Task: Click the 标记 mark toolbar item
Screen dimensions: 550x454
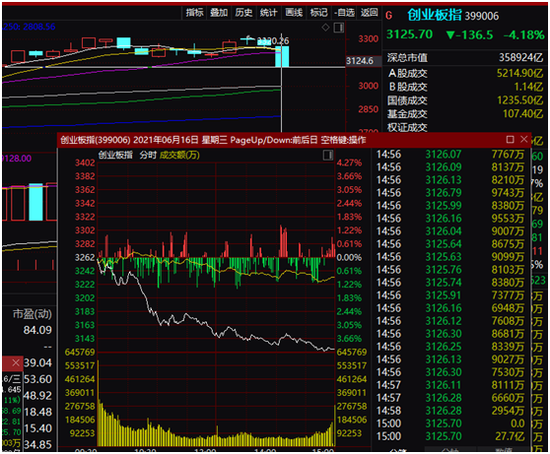Action: (318, 13)
